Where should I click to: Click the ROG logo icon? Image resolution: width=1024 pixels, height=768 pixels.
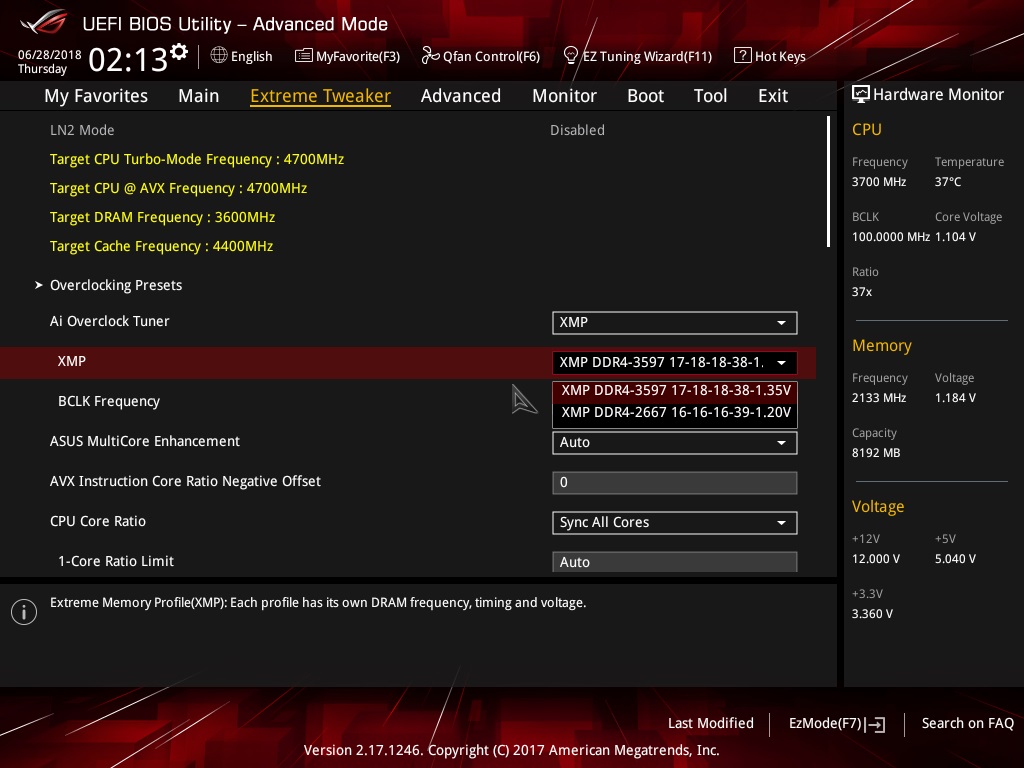coord(44,23)
